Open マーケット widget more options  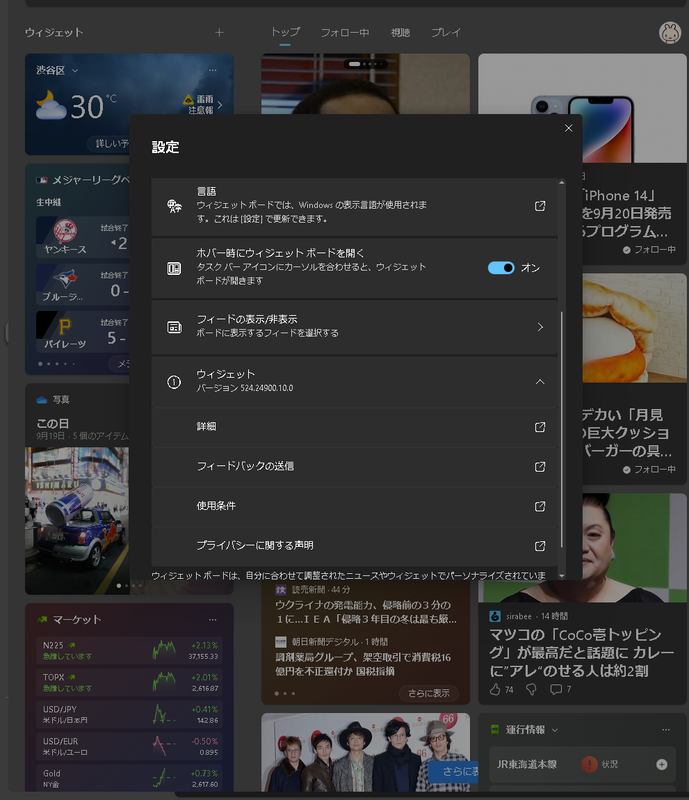(212, 620)
